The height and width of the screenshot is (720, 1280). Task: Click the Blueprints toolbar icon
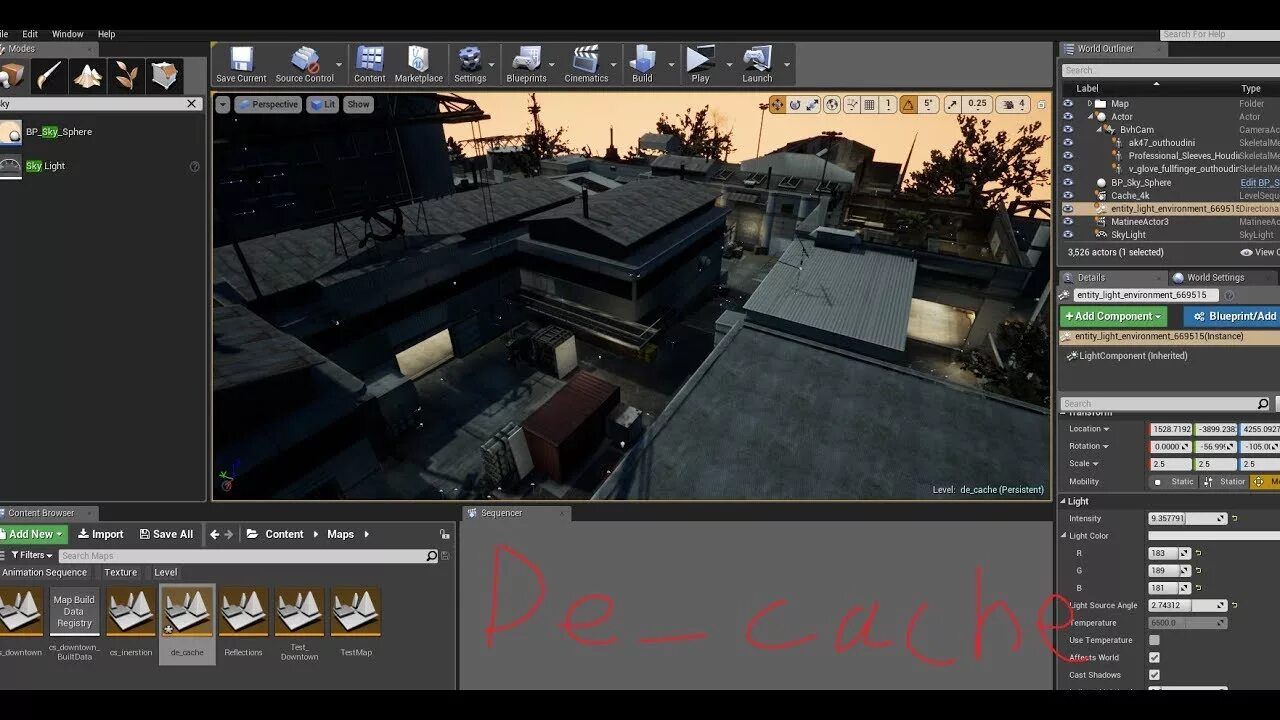point(526,65)
